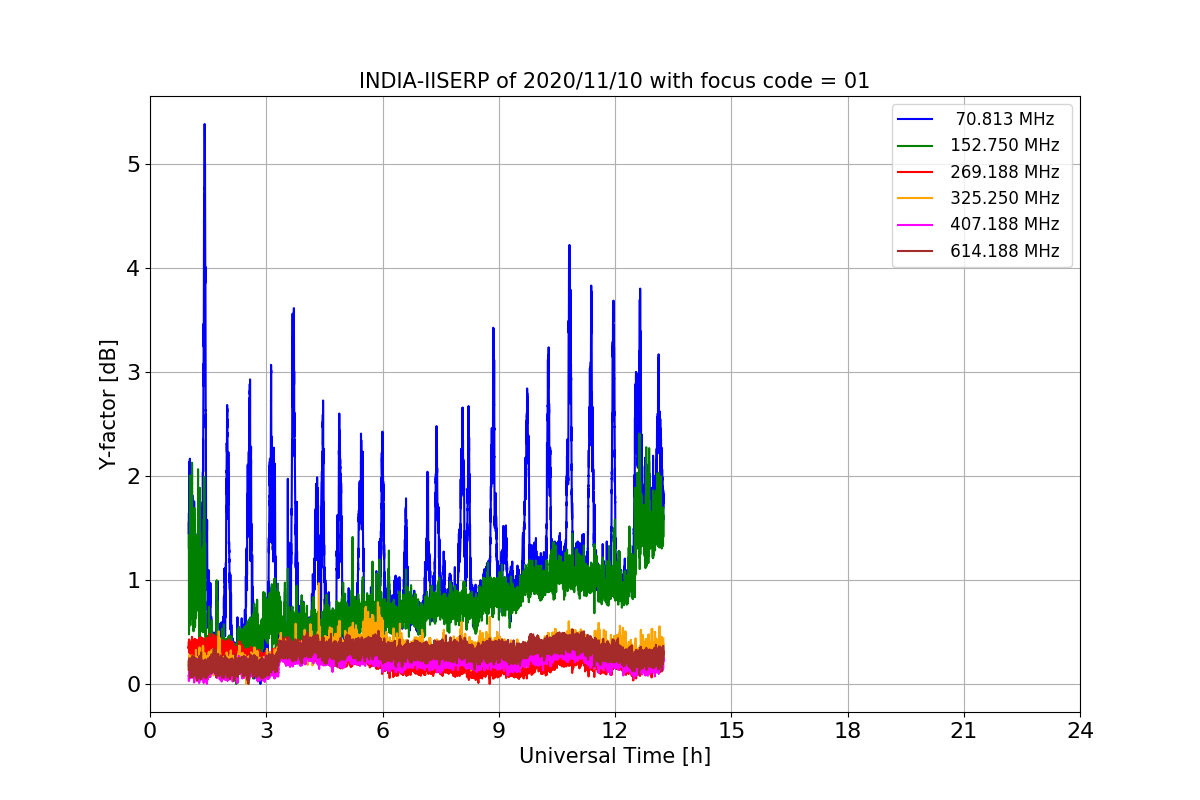Select the 269.188 MHz legend label
The image size is (1200, 800).
1005,172
